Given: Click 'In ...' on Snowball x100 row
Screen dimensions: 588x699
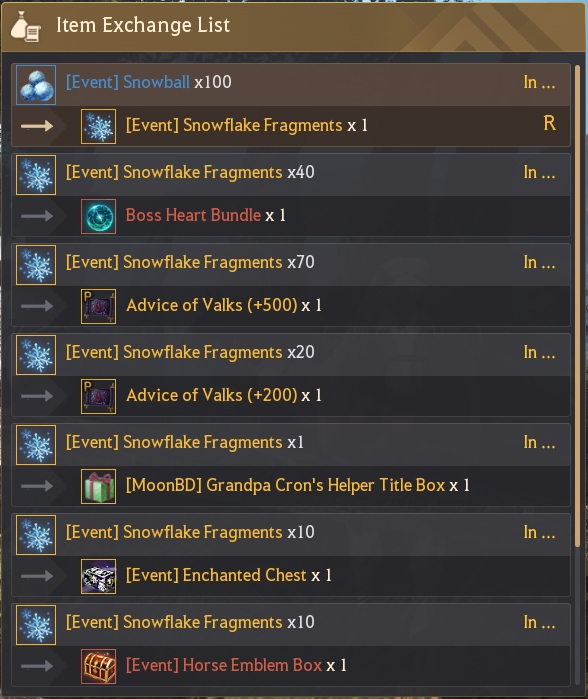Looking at the screenshot, I should pos(539,82).
